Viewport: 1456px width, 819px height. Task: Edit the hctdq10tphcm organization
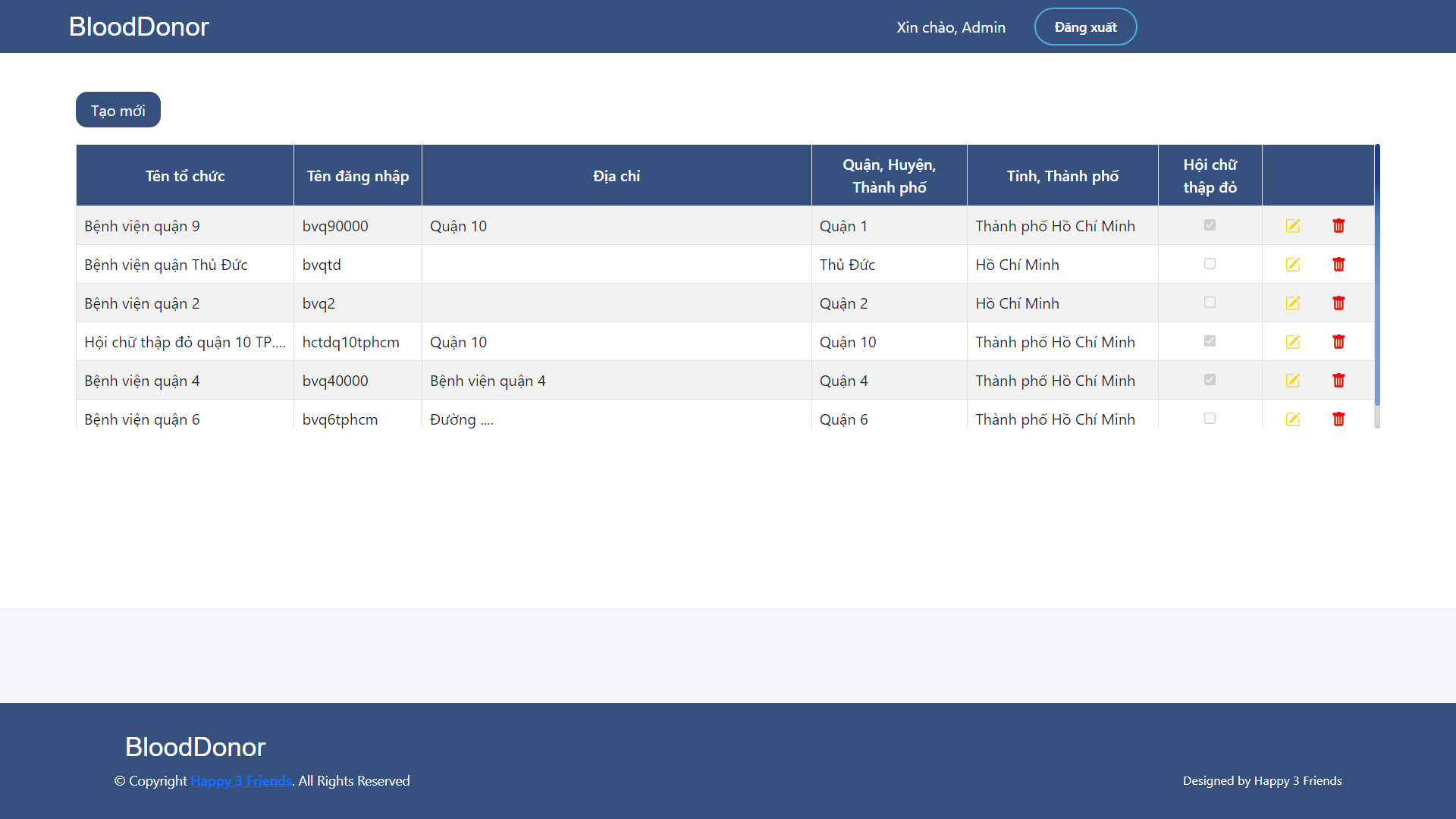[1293, 342]
